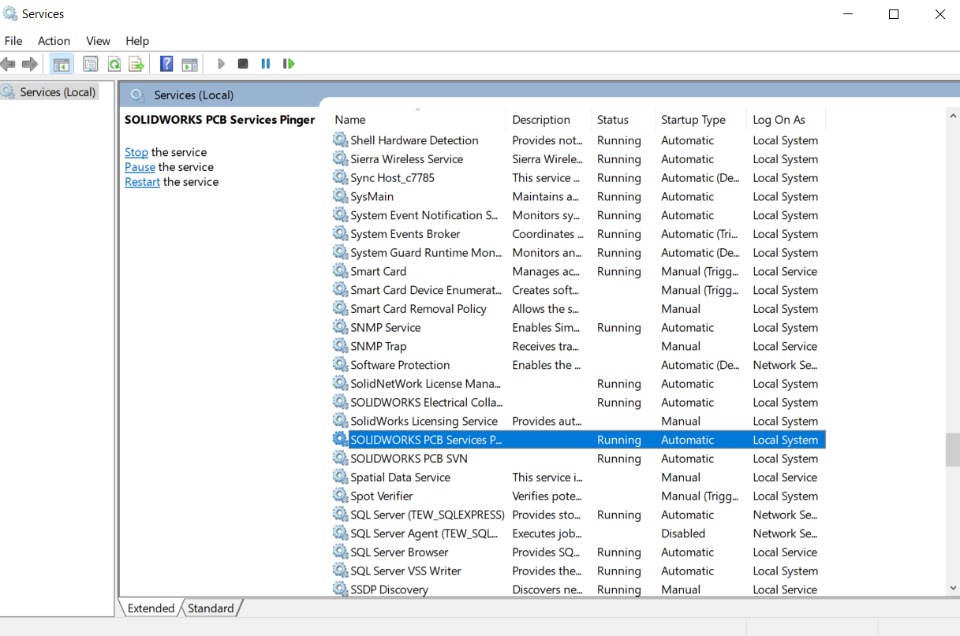Select the SolidWorks Licensing Service row
Viewport: 960px width, 636px height.
(579, 421)
